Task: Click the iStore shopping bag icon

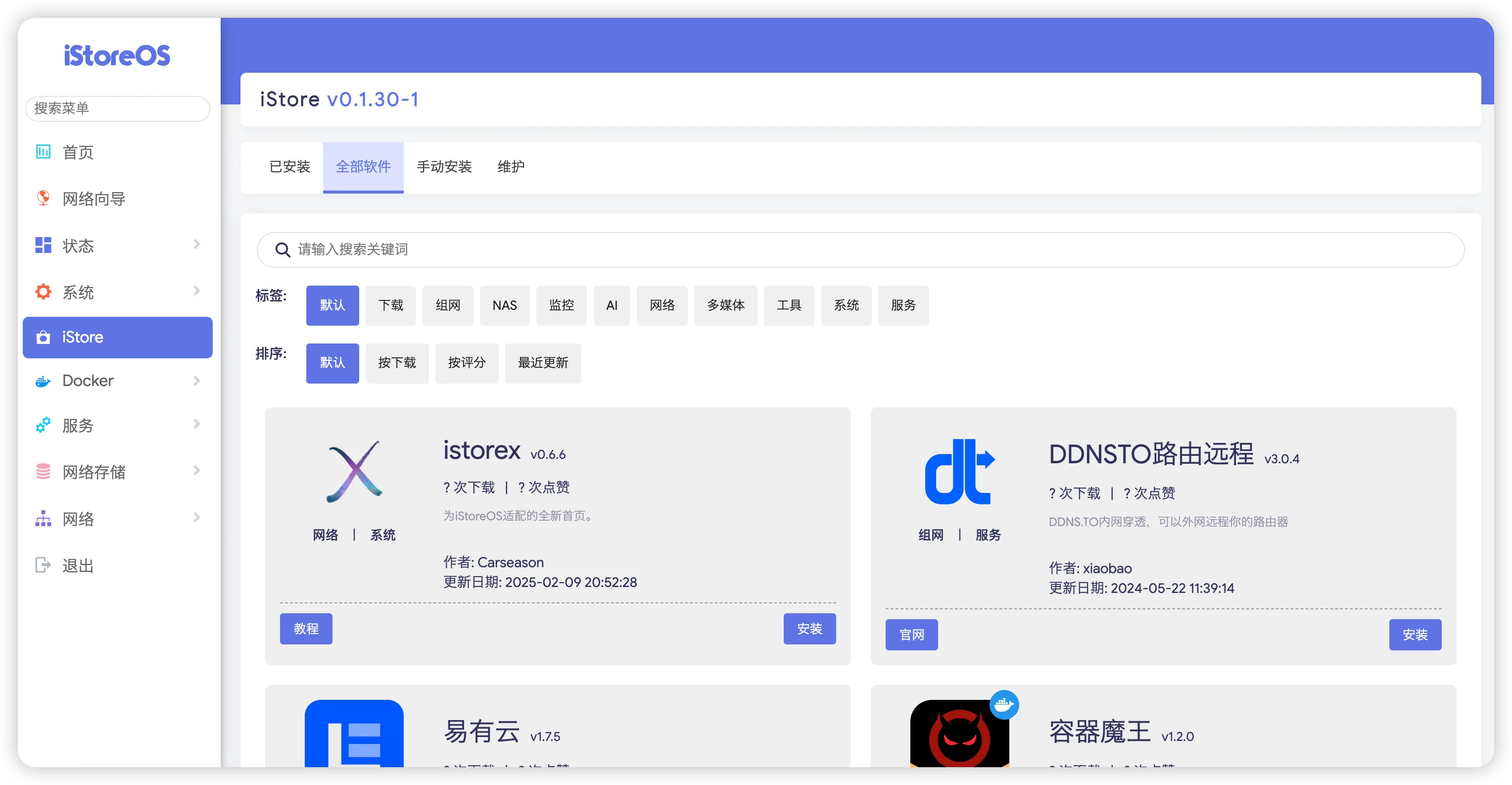Action: pos(43,338)
